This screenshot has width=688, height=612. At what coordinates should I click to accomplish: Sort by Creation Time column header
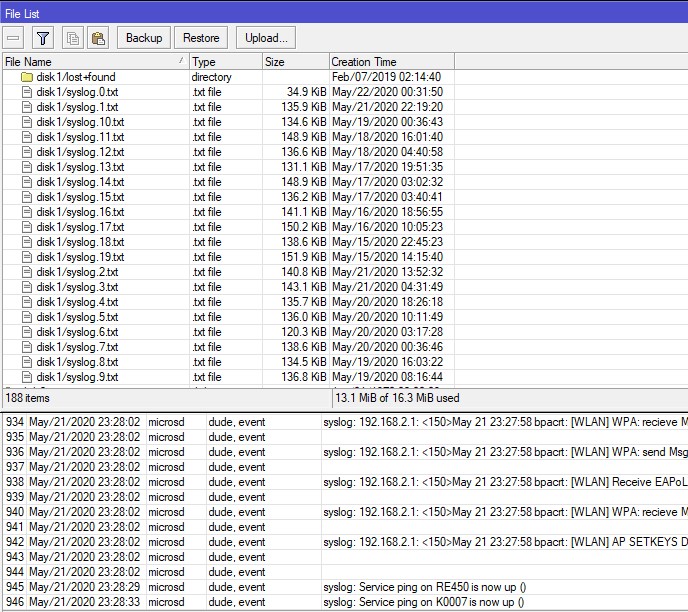point(392,61)
